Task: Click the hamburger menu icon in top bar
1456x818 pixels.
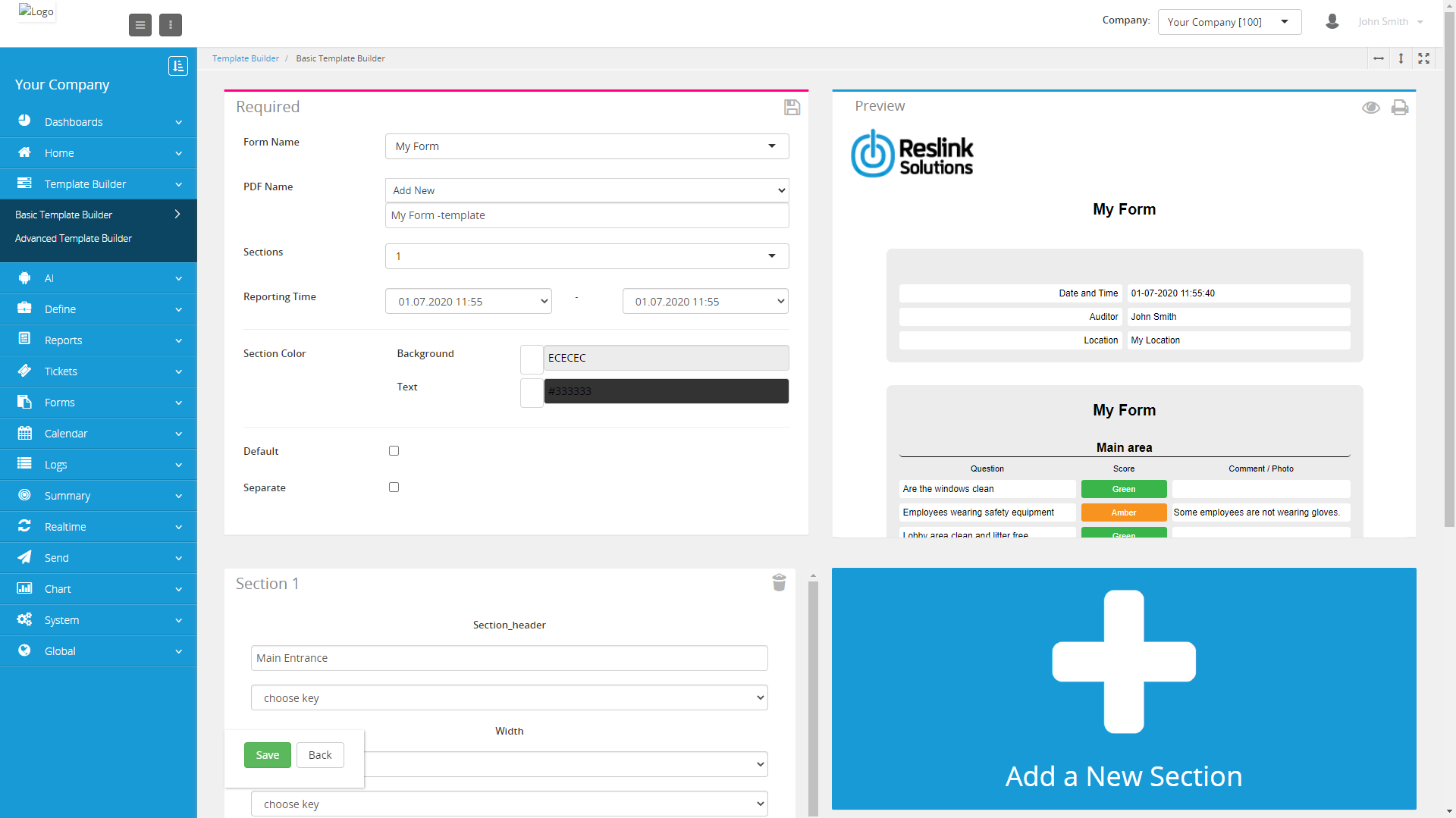Action: click(140, 25)
